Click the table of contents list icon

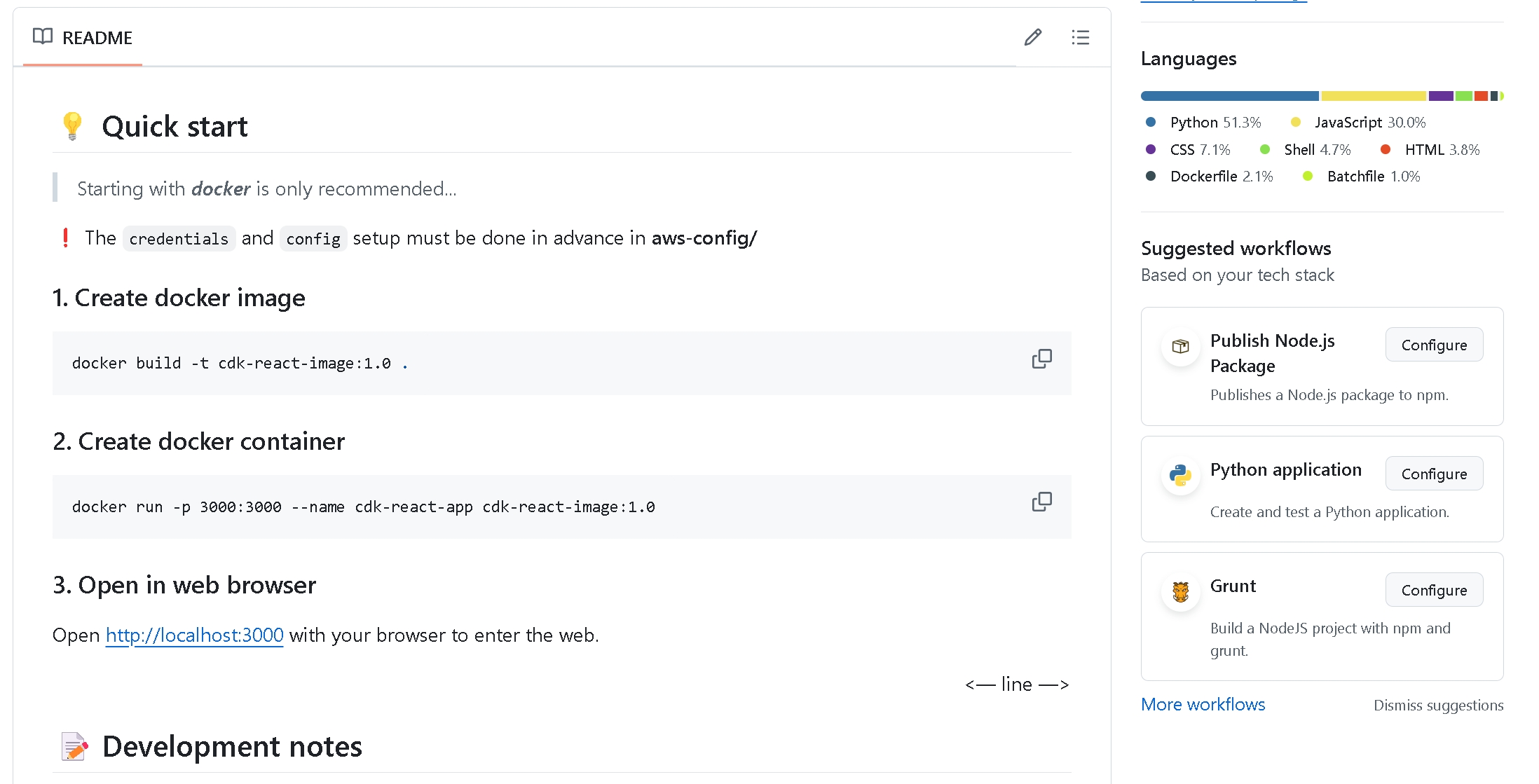point(1080,37)
